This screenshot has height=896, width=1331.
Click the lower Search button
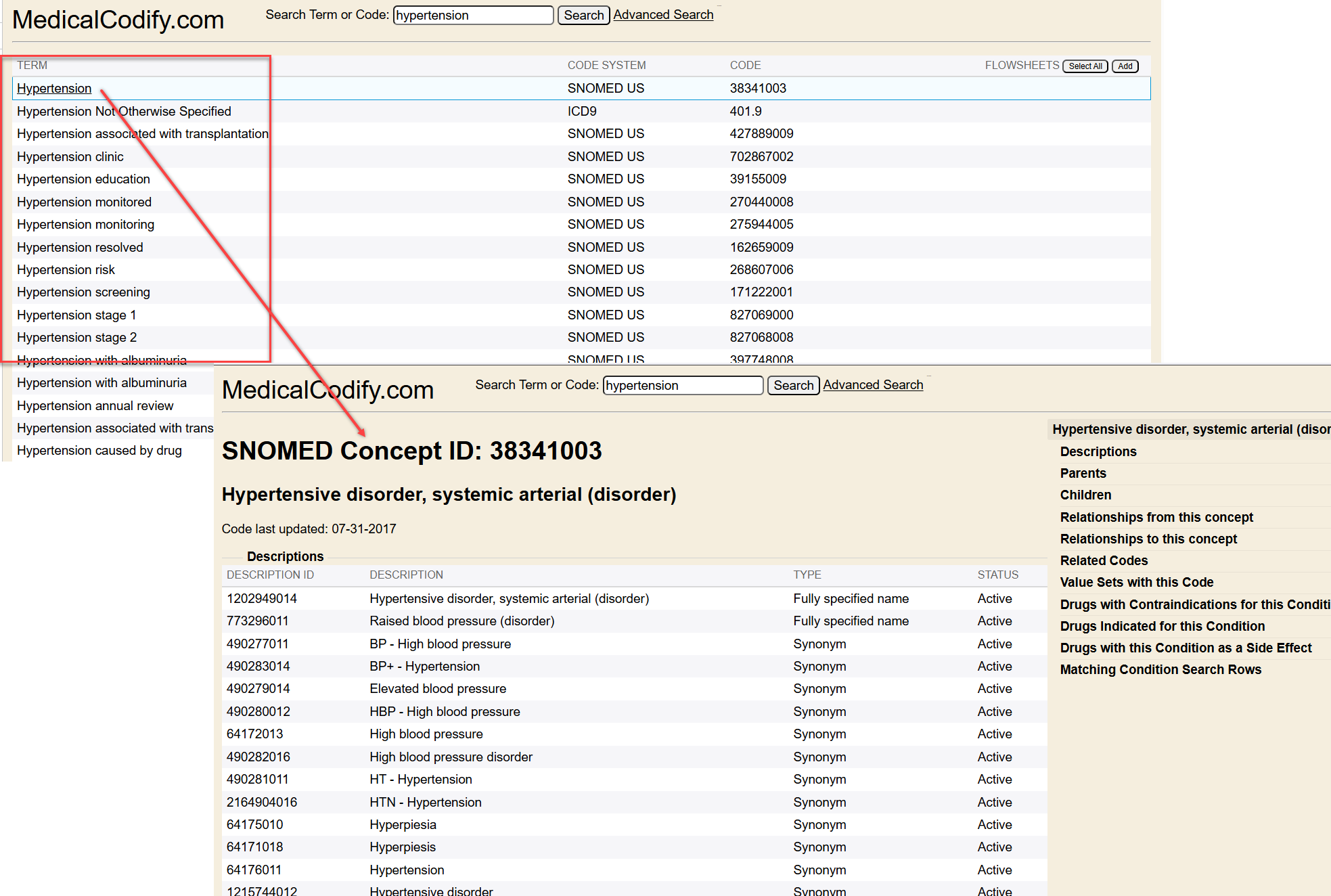(793, 385)
